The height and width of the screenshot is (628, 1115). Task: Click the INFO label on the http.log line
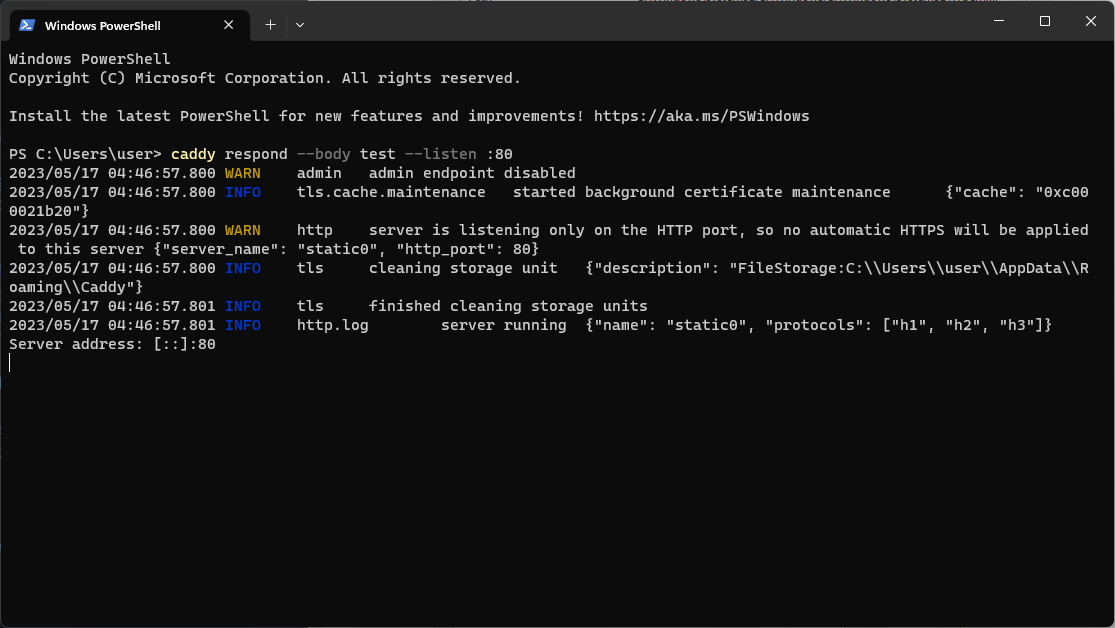point(242,324)
